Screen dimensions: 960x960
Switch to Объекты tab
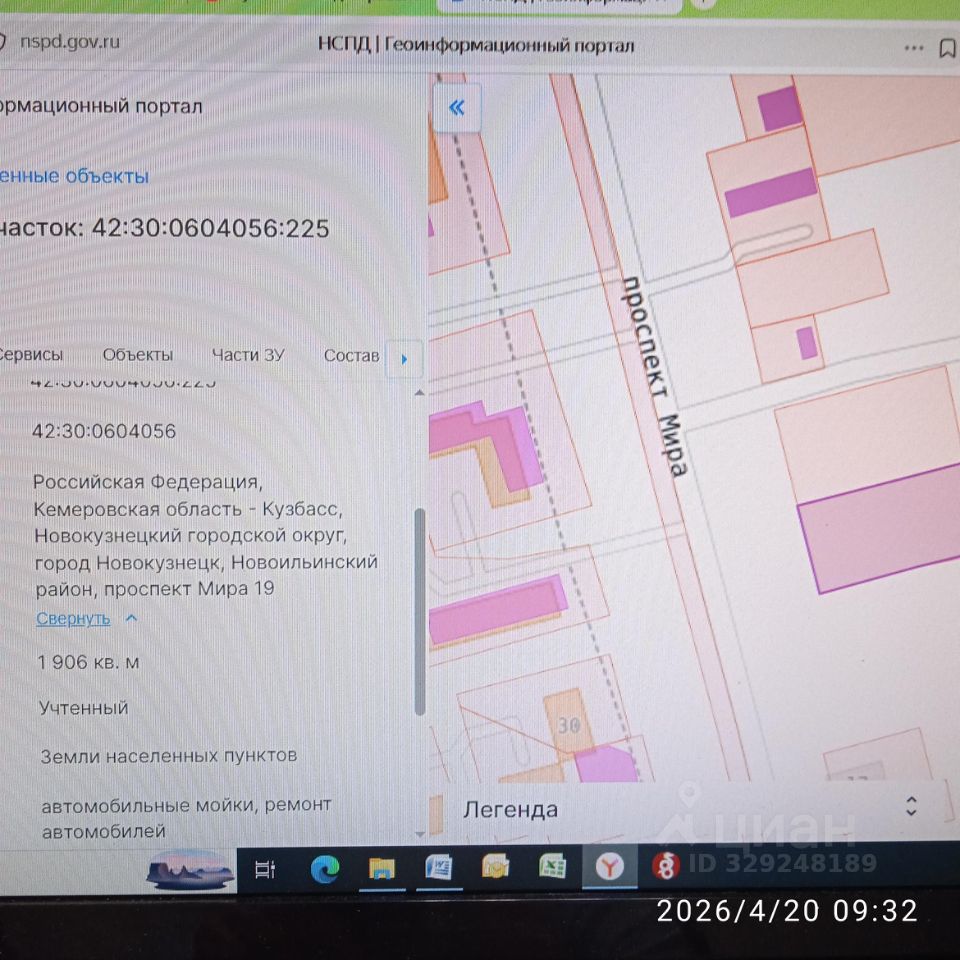pos(138,354)
